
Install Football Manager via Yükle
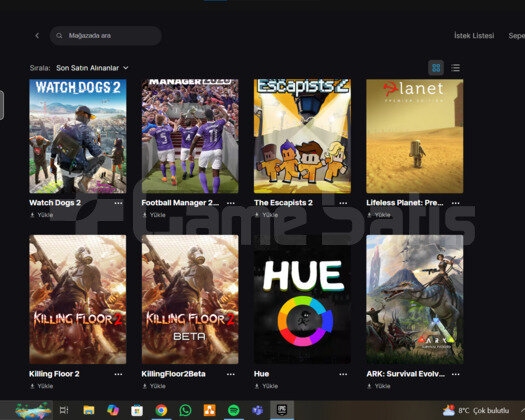[x=154, y=215]
